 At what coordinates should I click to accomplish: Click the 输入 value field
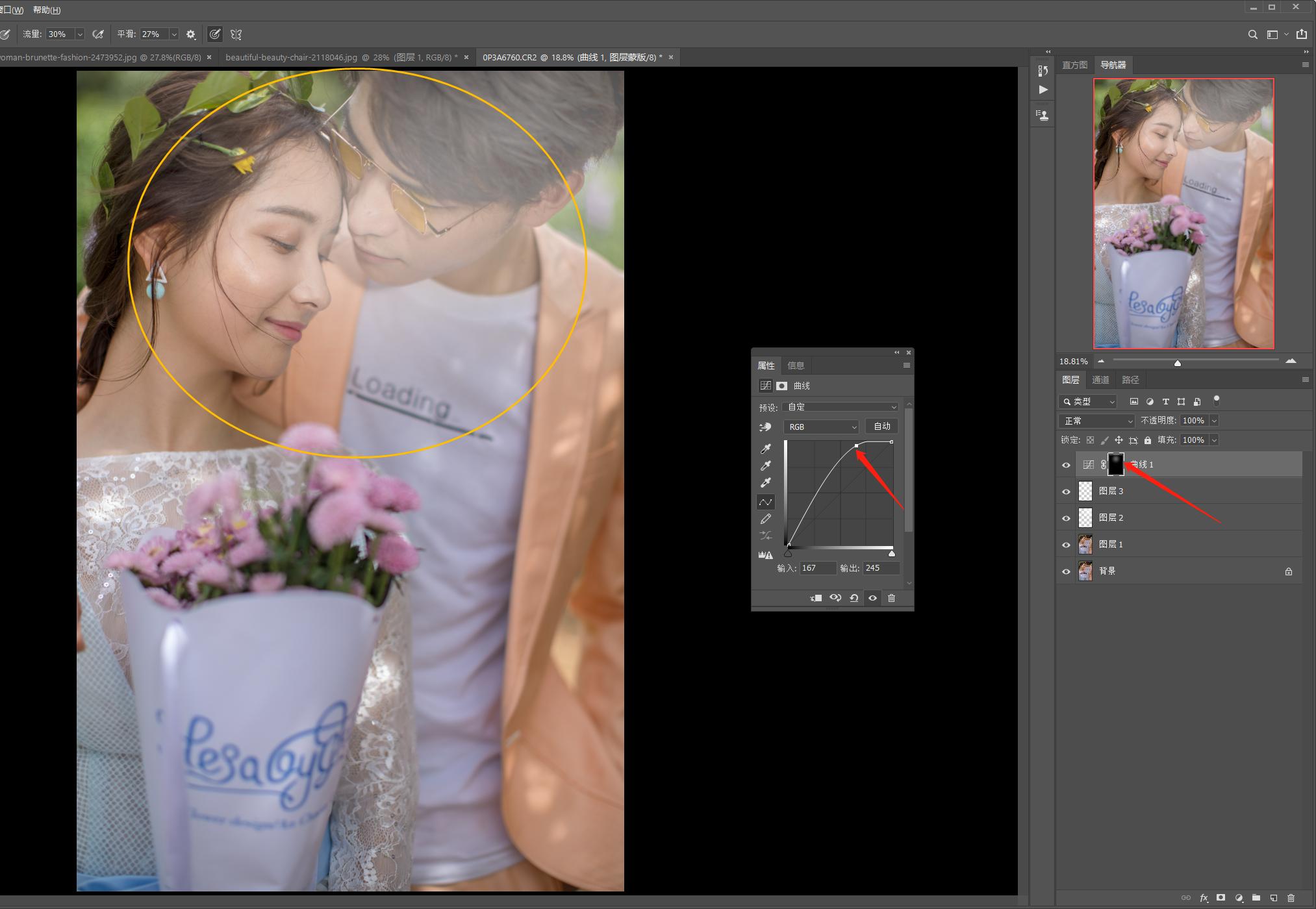point(817,568)
